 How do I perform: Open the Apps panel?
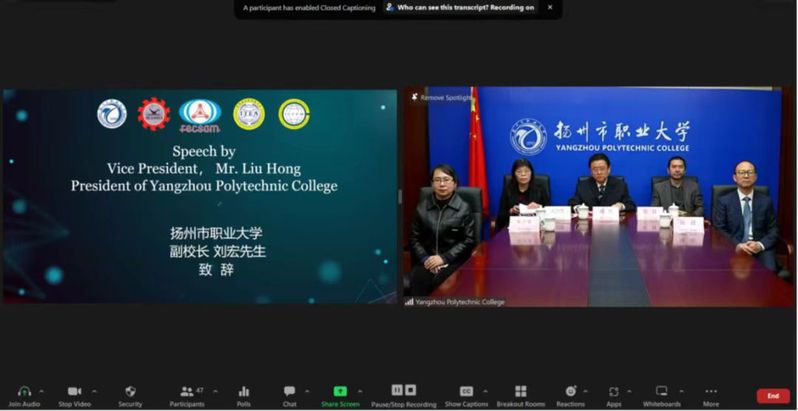(x=614, y=391)
